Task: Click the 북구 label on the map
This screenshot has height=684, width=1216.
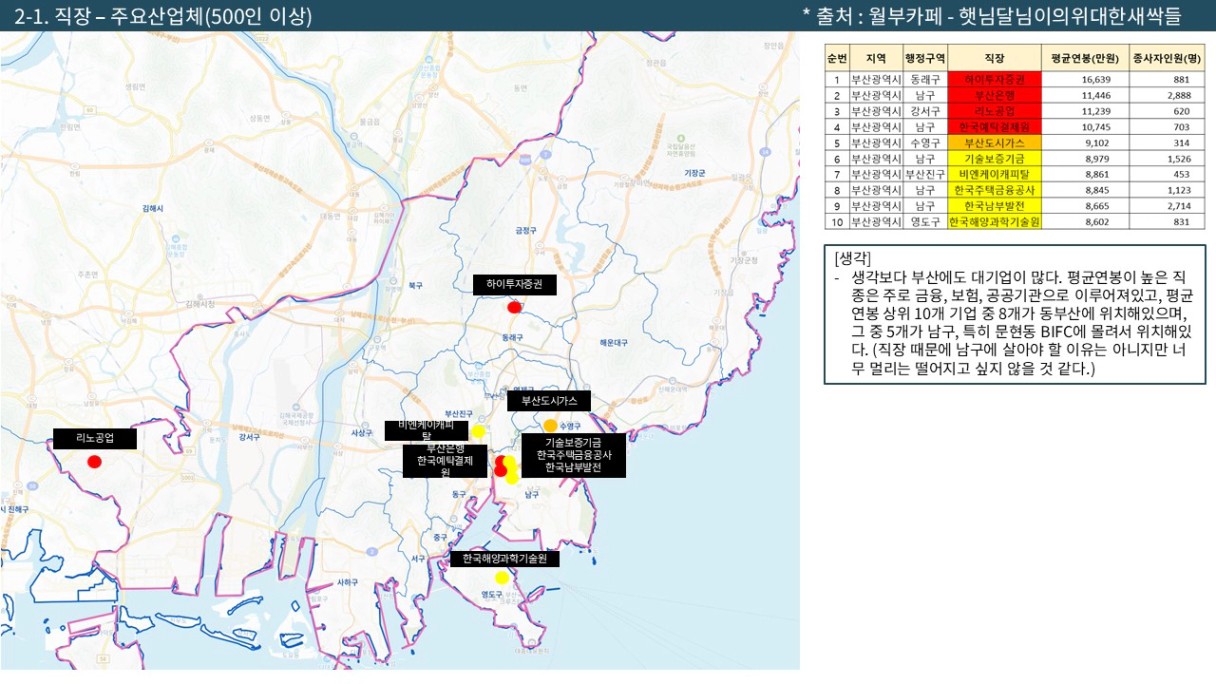Action: click(x=415, y=286)
